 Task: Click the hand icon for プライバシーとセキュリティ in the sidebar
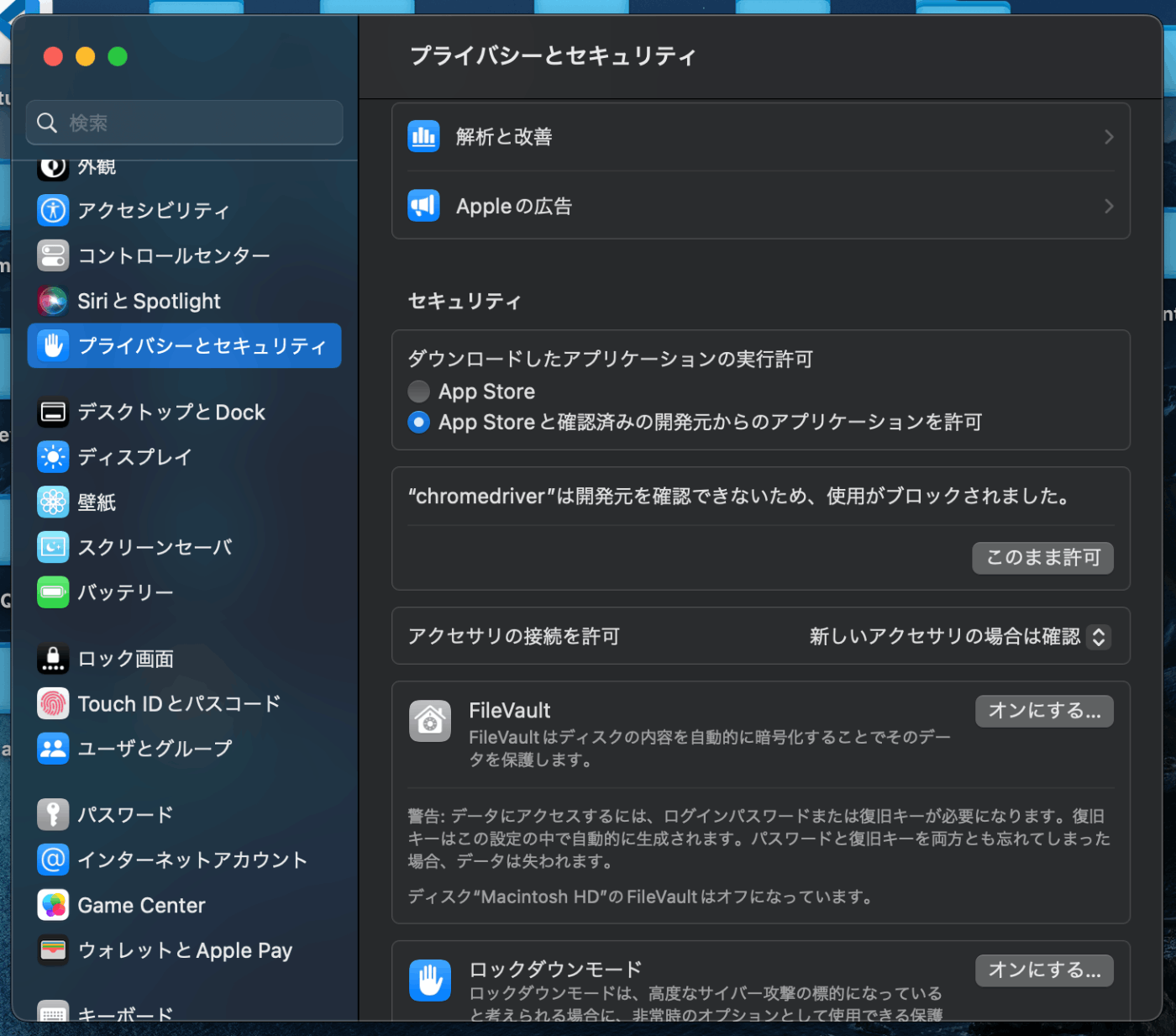53,345
